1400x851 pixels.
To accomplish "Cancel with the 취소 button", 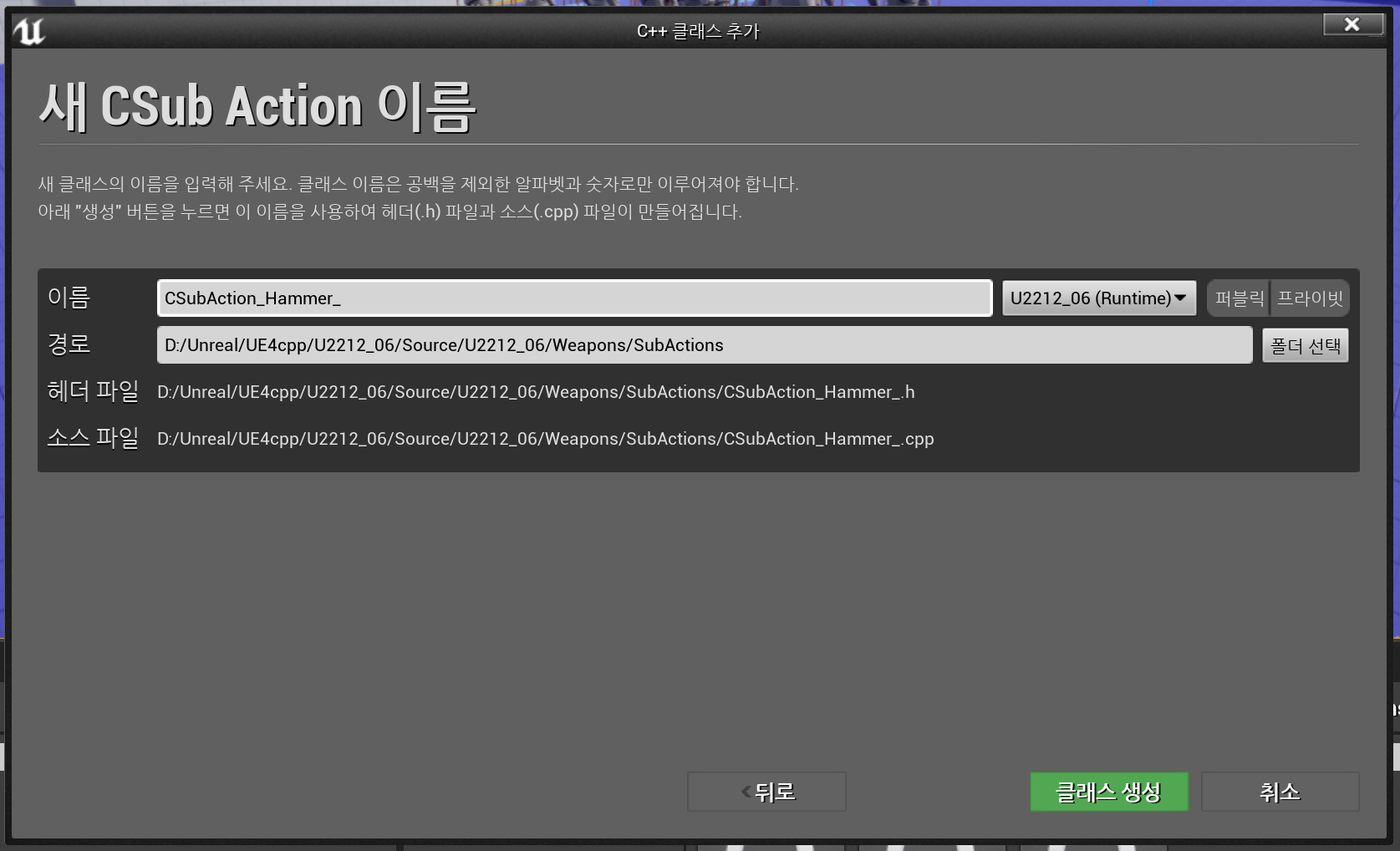I will point(1280,792).
